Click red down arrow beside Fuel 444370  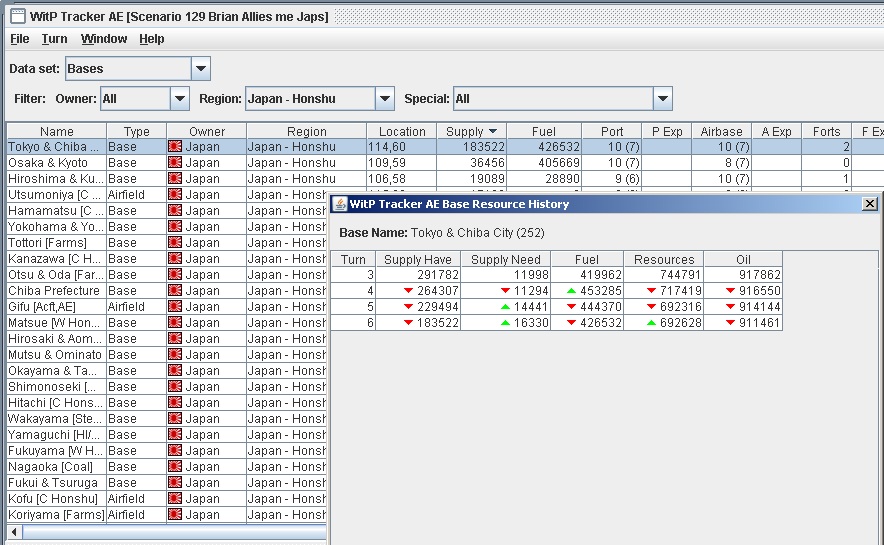571,307
